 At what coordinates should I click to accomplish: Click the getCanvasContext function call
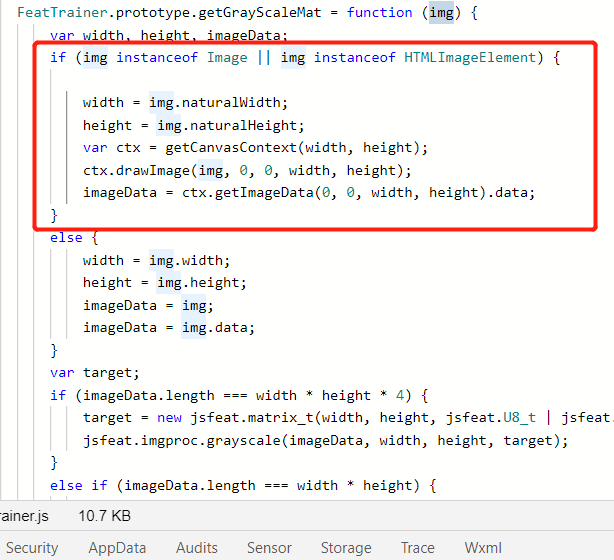(231, 148)
